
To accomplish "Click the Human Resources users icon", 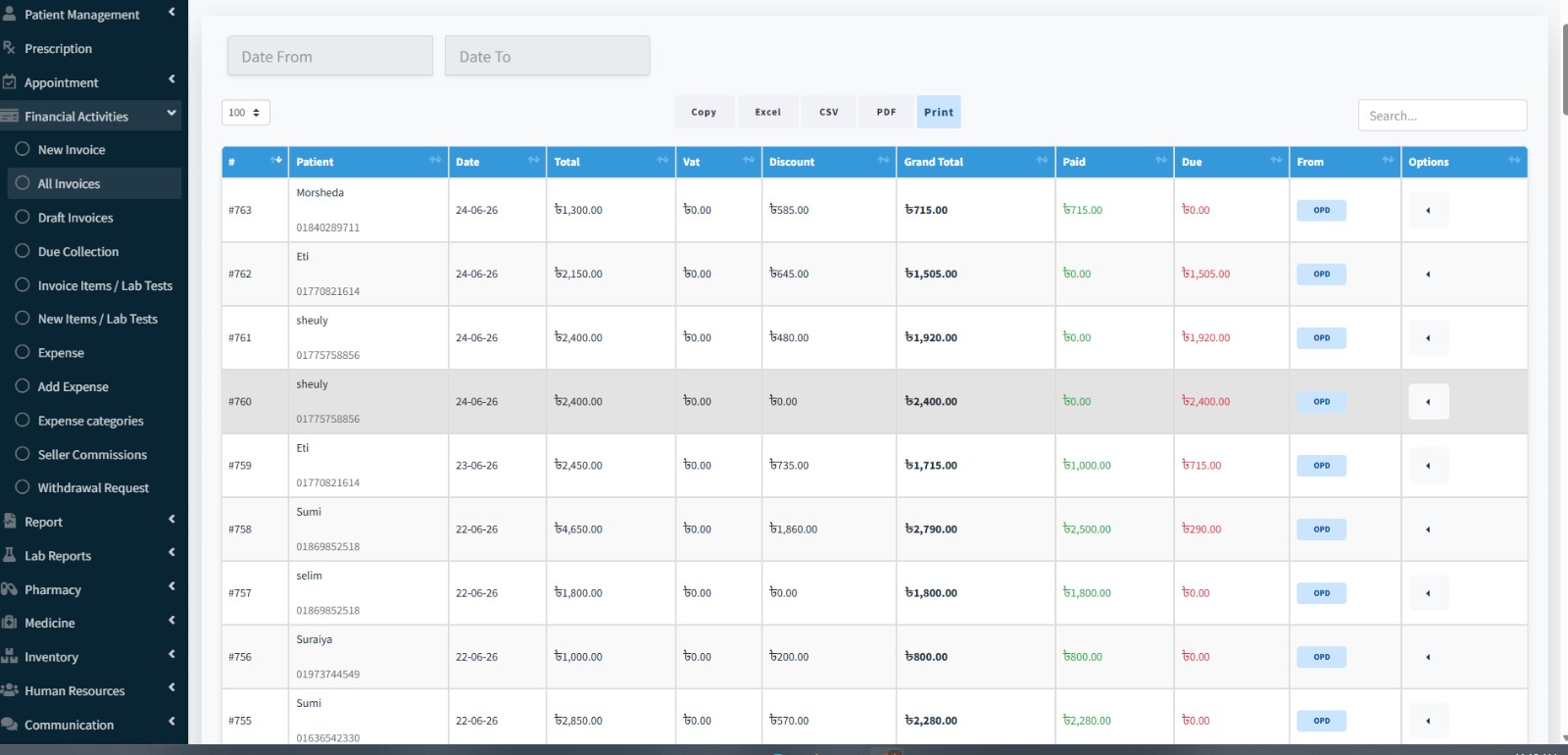I will (9, 689).
